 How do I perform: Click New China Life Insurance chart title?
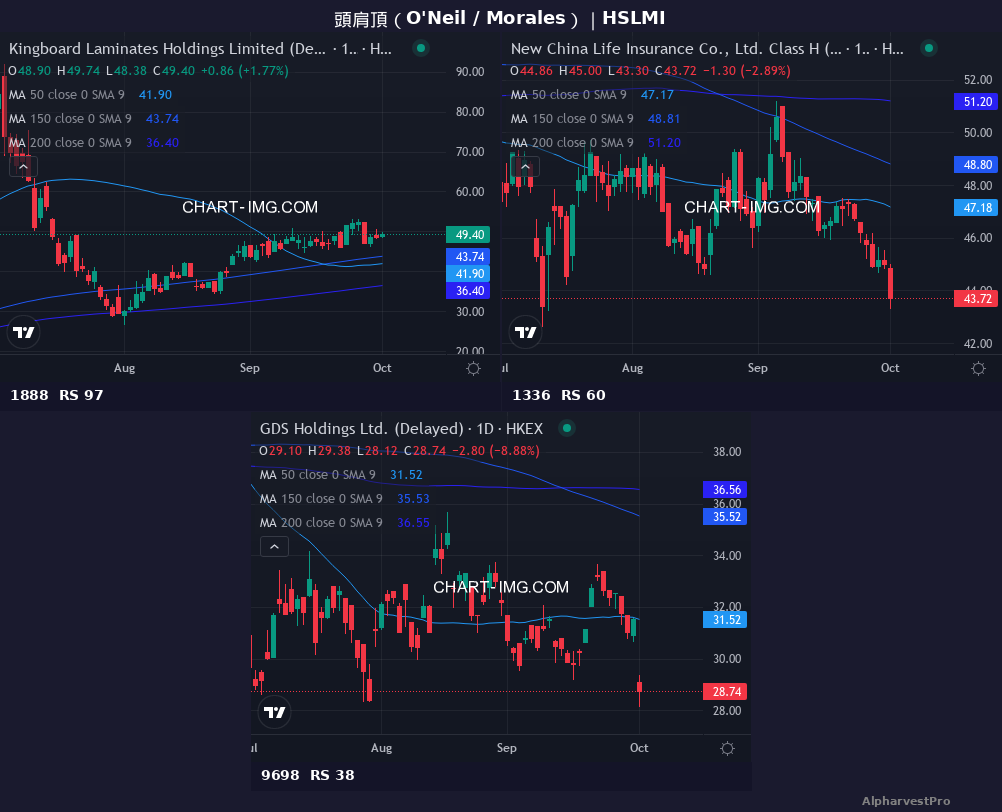tap(707, 49)
